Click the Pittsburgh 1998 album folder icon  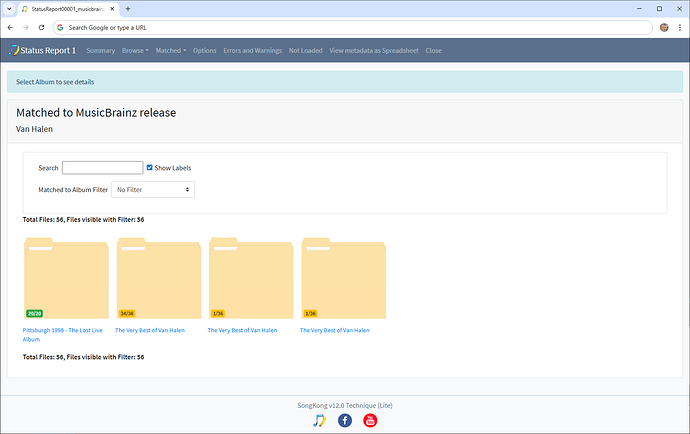click(66, 277)
